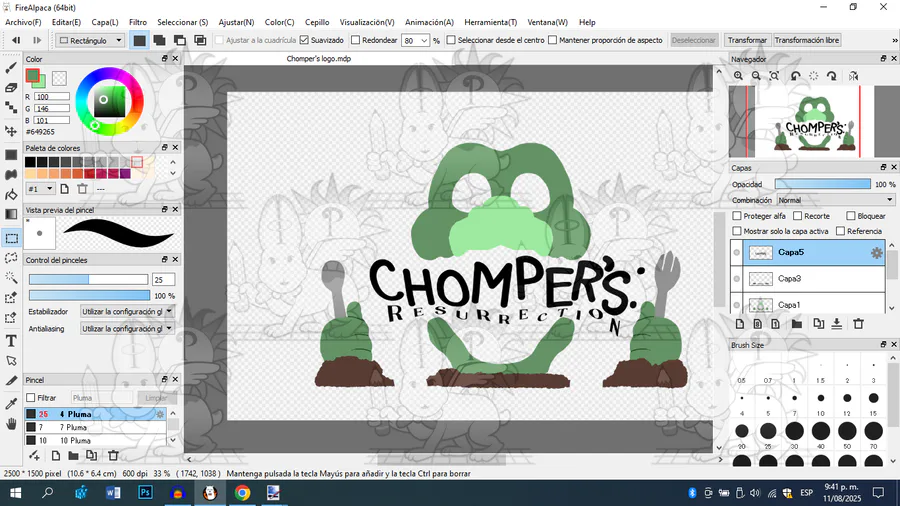Select the Gradient tool
The width and height of the screenshot is (900, 506).
click(11, 215)
